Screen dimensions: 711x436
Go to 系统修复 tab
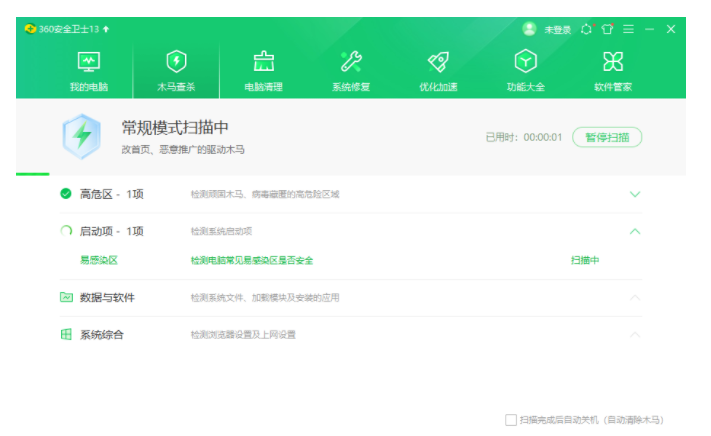[x=351, y=71]
